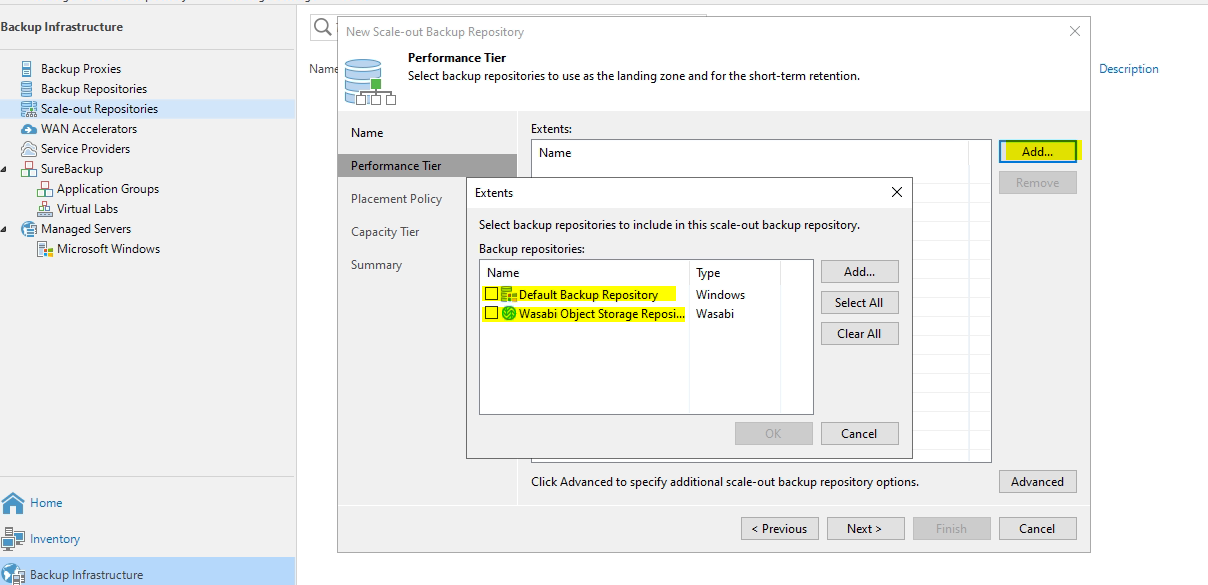Click the Description column header
The image size is (1208, 585).
[1129, 69]
